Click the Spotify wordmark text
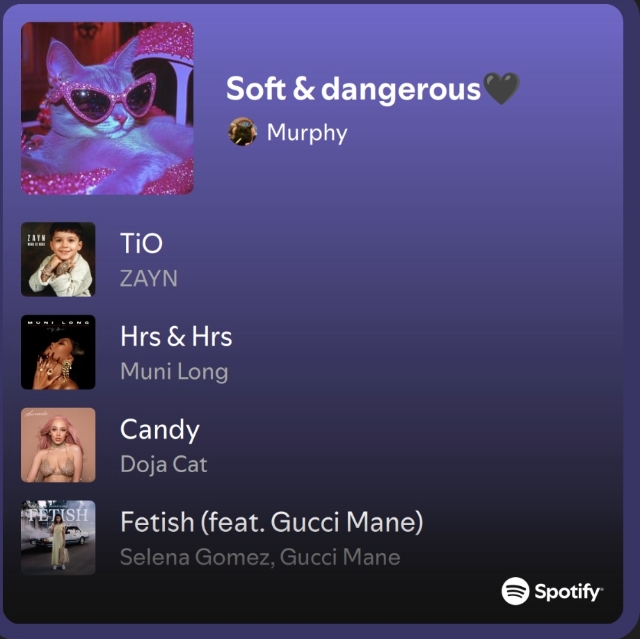640x639 pixels. tap(569, 592)
